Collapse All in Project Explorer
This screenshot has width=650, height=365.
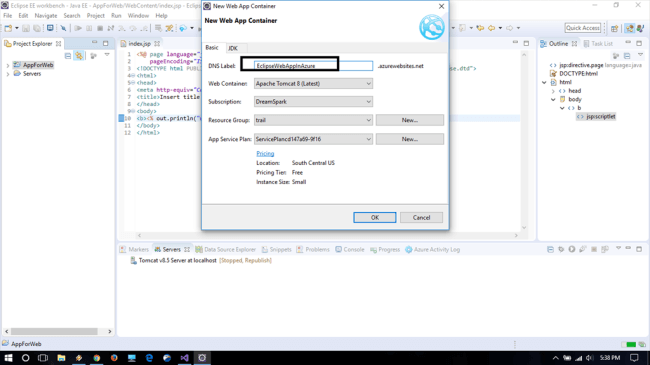click(68, 56)
